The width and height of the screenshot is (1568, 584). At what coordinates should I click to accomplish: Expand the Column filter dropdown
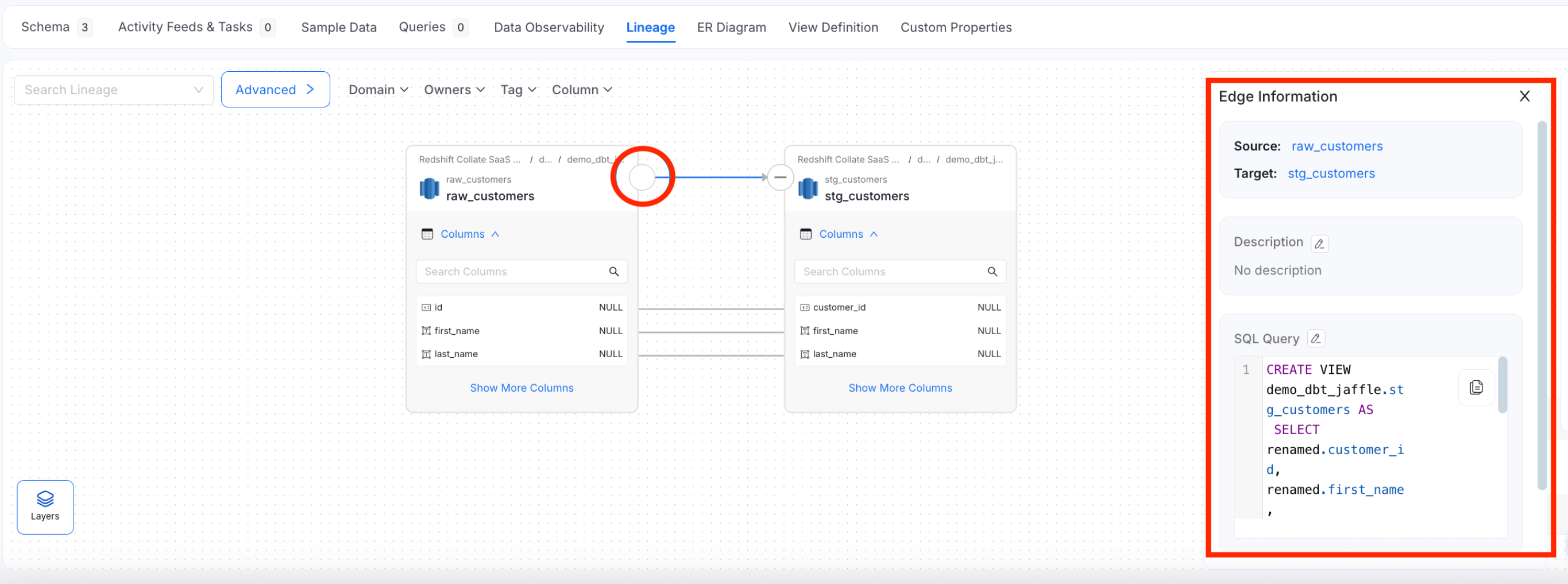(582, 90)
